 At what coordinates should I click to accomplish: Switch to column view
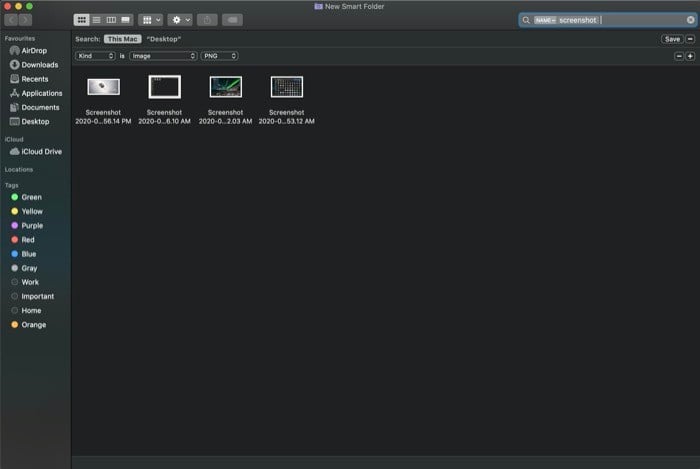click(x=111, y=20)
